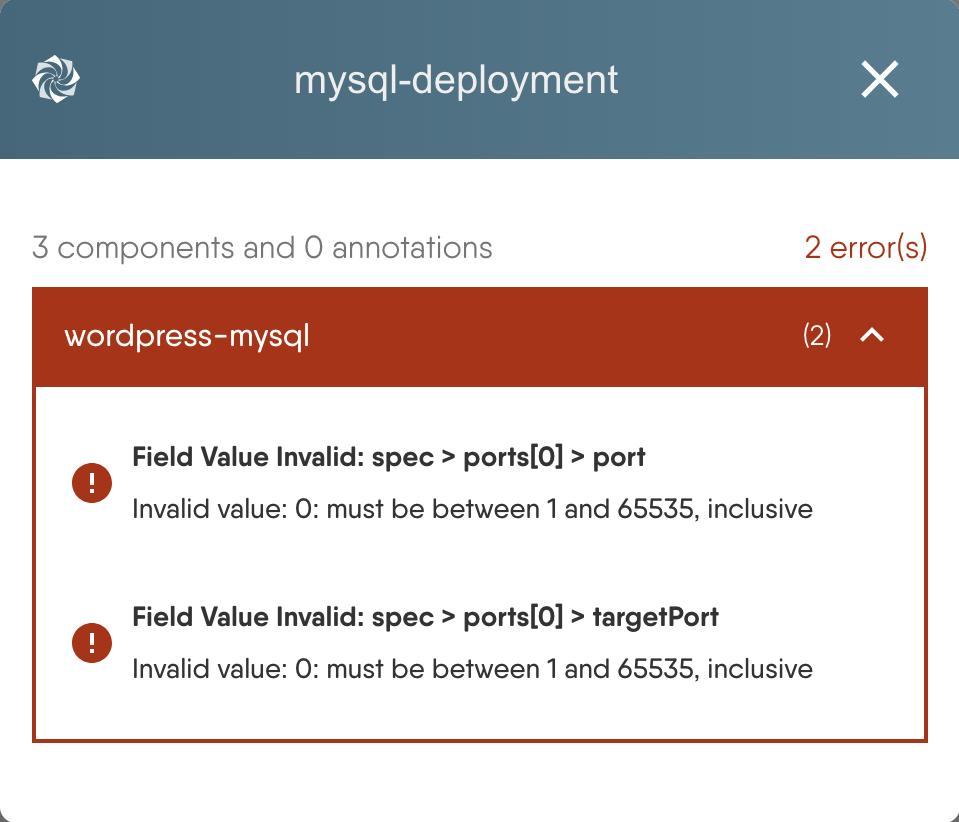Click the mysql-deployment title
Viewport: 959px width, 822px height.
tap(455, 80)
